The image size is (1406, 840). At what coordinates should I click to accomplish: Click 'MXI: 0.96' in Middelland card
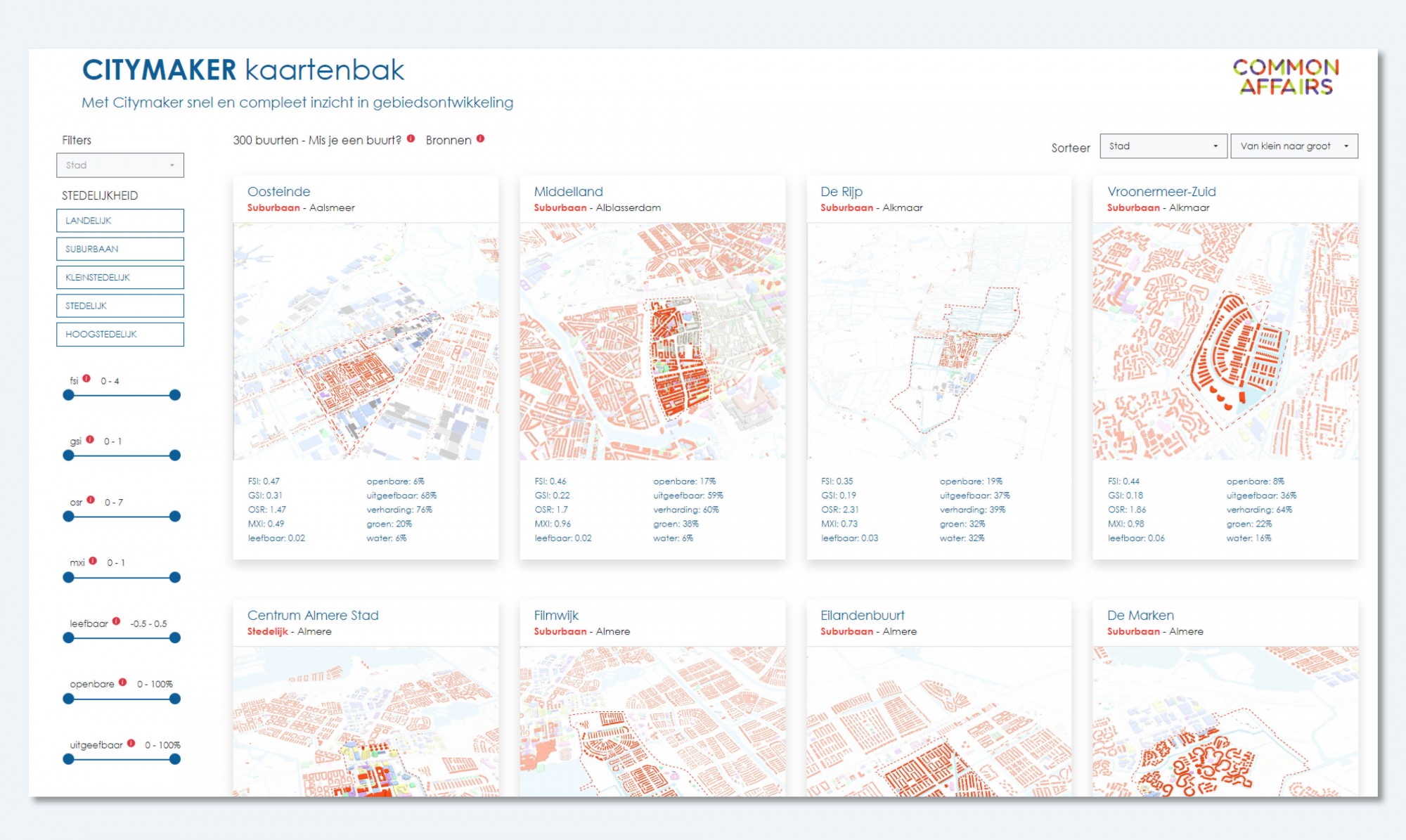coord(553,524)
